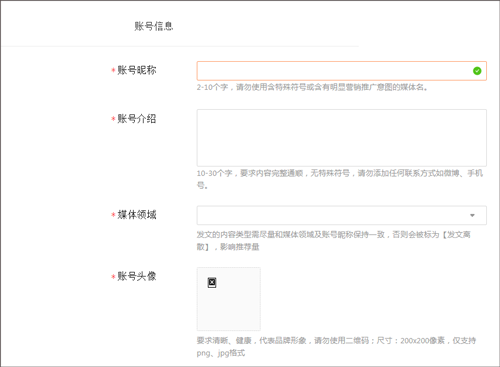
Task: Click red asterisk beside 账号头像
Action: 113,276
